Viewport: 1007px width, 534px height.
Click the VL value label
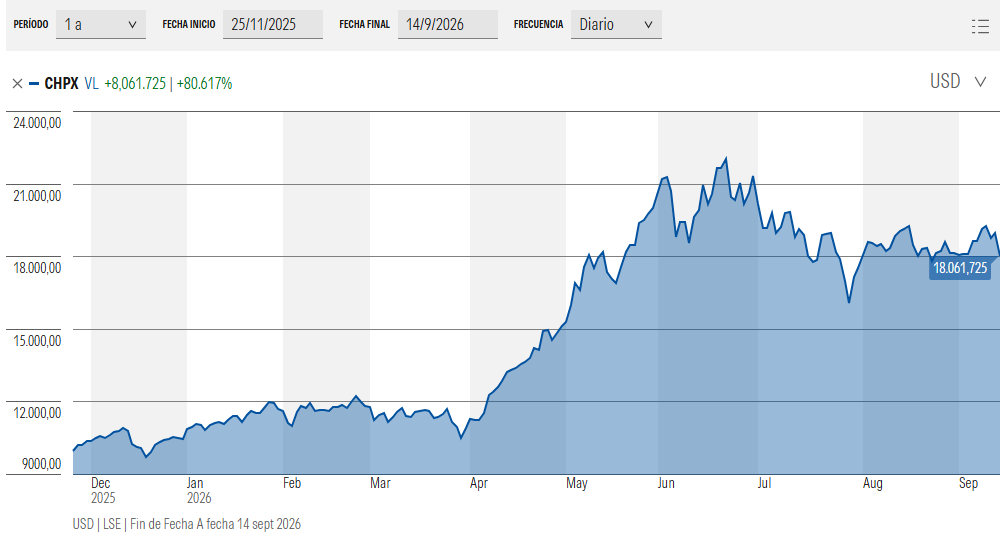tap(92, 84)
